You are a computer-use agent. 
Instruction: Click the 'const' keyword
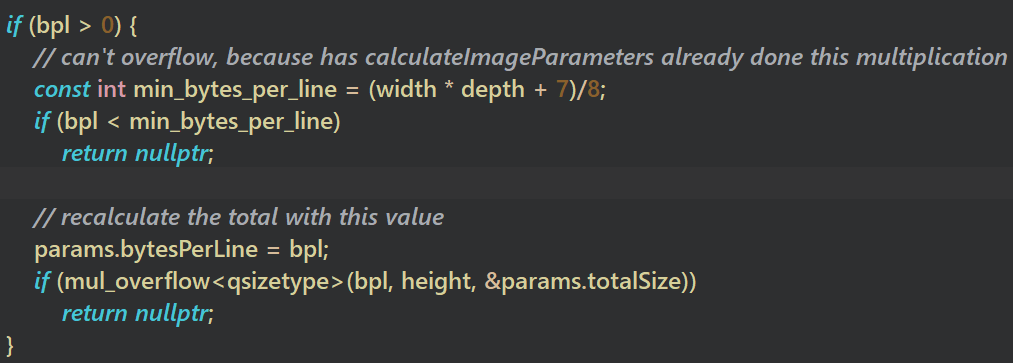(62, 90)
